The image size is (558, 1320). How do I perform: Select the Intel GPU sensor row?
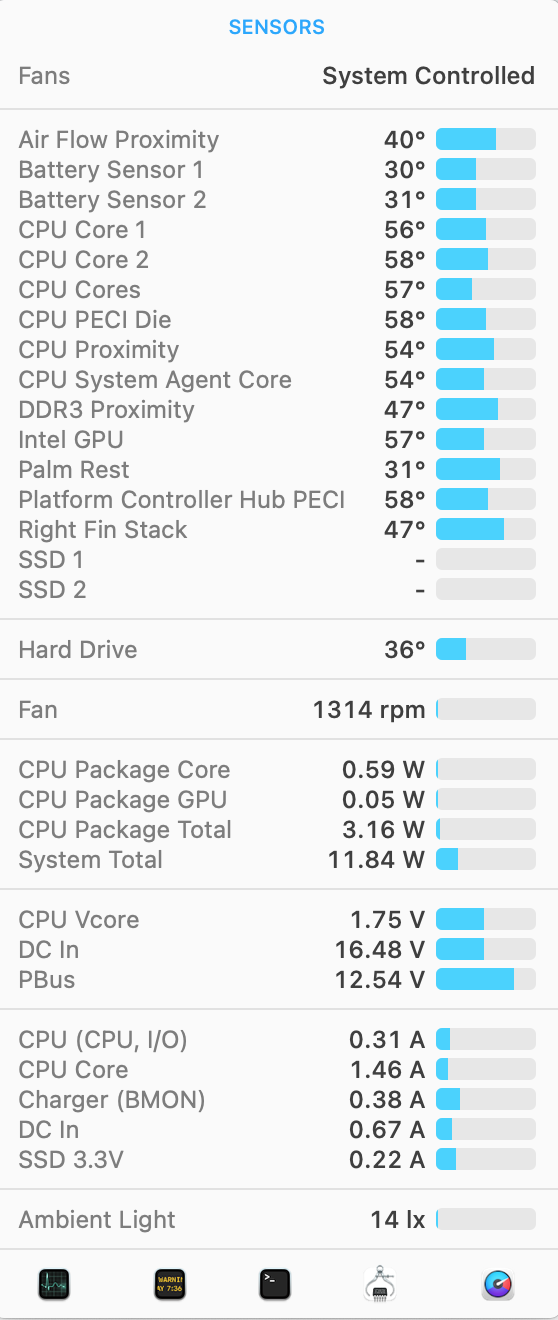coord(279,440)
